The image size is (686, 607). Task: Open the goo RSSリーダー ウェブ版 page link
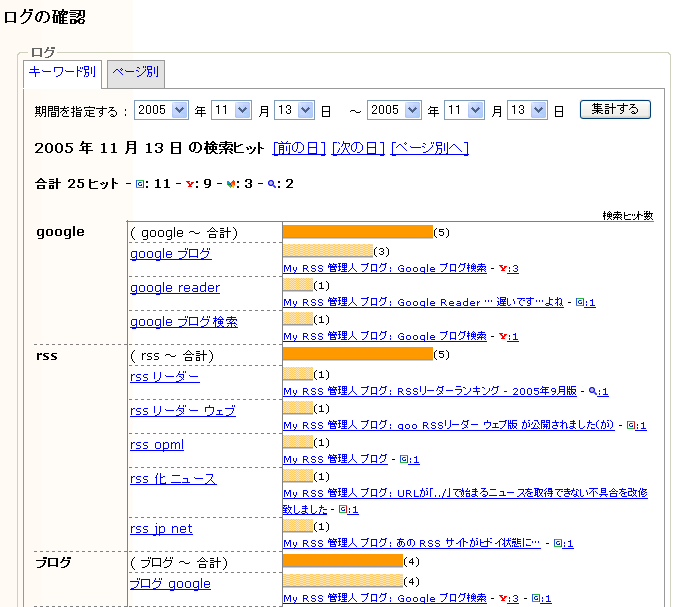(448, 426)
